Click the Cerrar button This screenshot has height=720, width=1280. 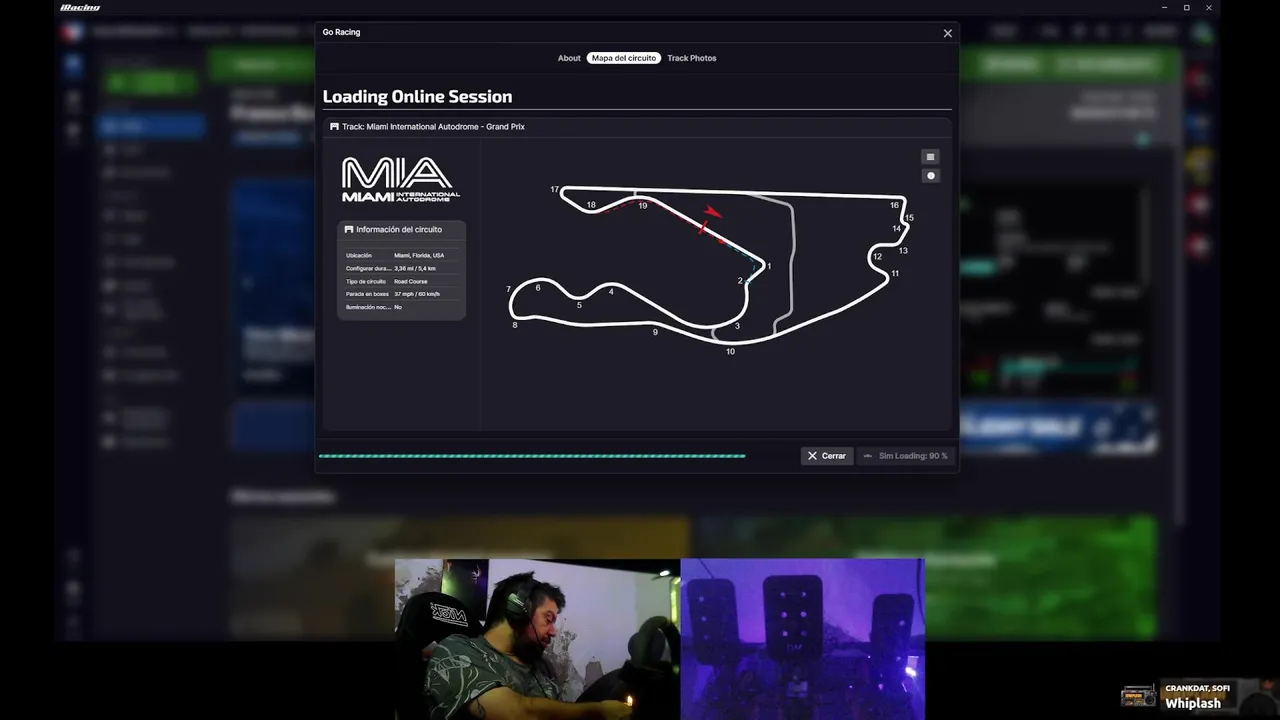tap(827, 456)
